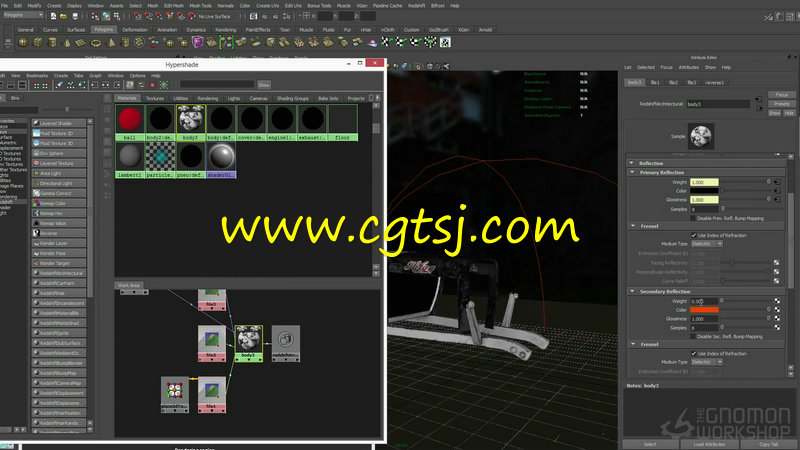The height and width of the screenshot is (450, 800).
Task: Click the Secondary Reflection Weight value field
Action: click(705, 301)
